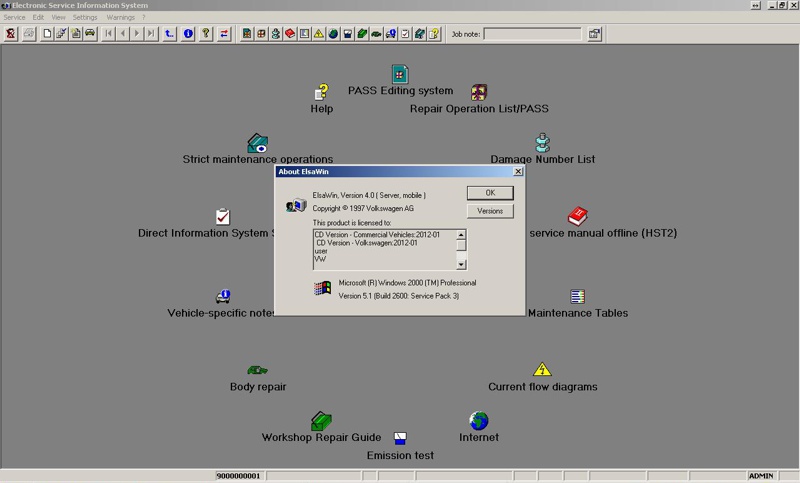Open the Edit menu

[x=38, y=17]
